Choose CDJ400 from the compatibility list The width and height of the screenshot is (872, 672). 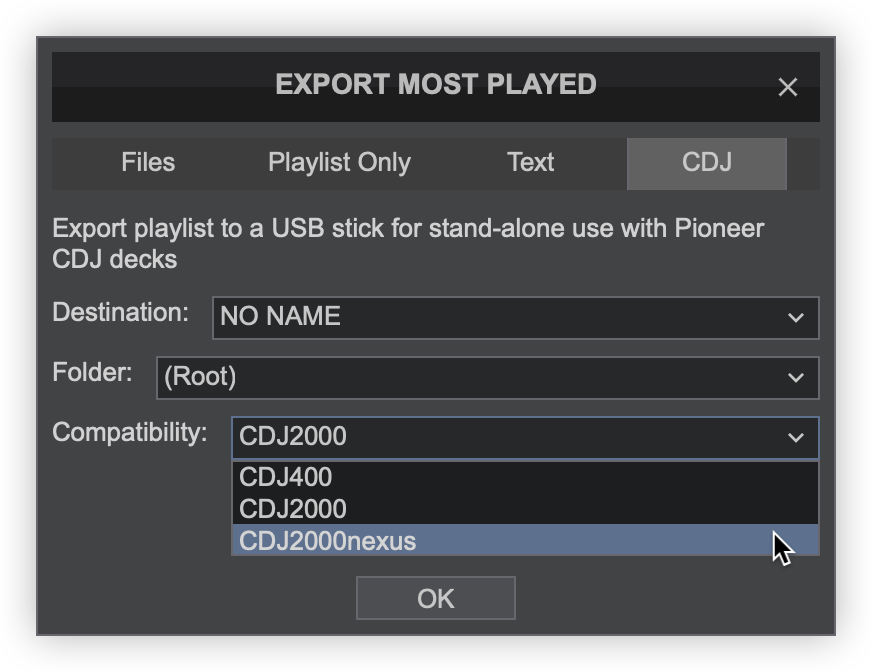(286, 477)
